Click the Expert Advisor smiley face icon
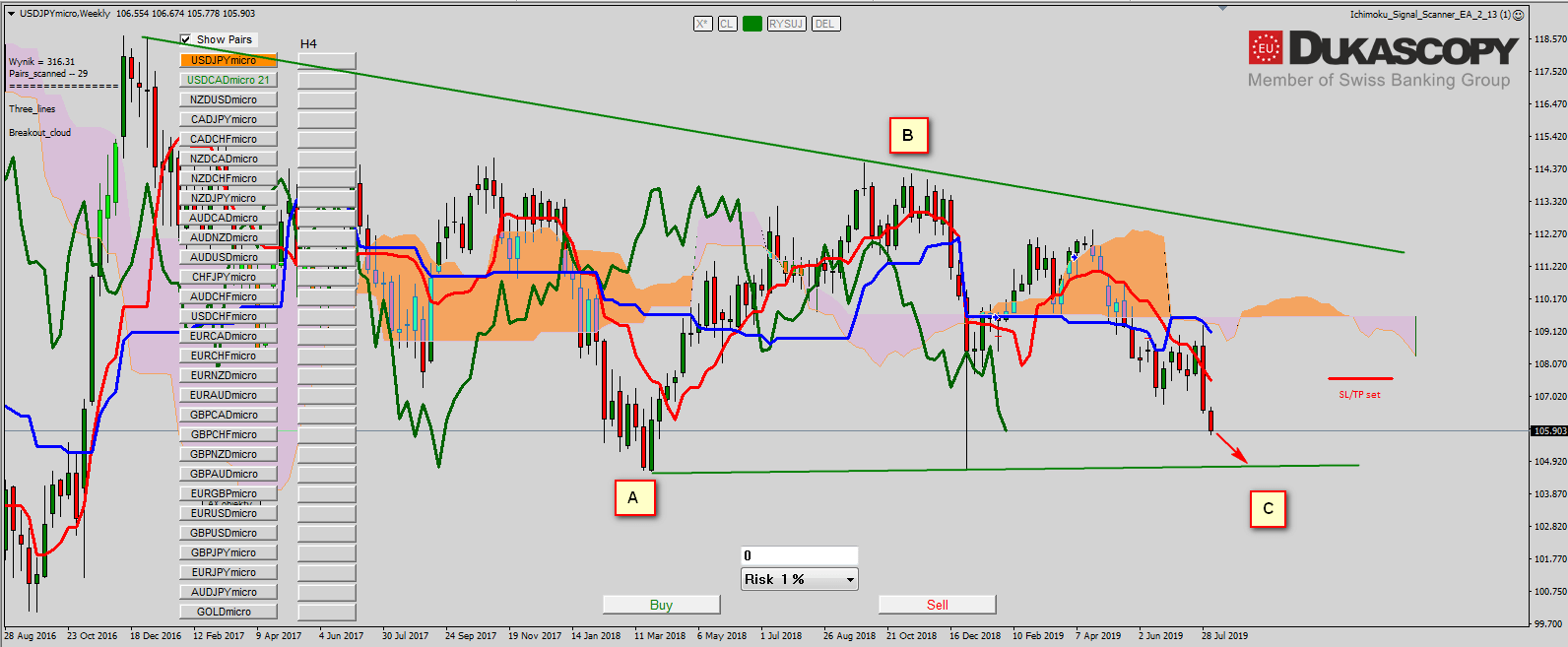 pyautogui.click(x=1518, y=15)
